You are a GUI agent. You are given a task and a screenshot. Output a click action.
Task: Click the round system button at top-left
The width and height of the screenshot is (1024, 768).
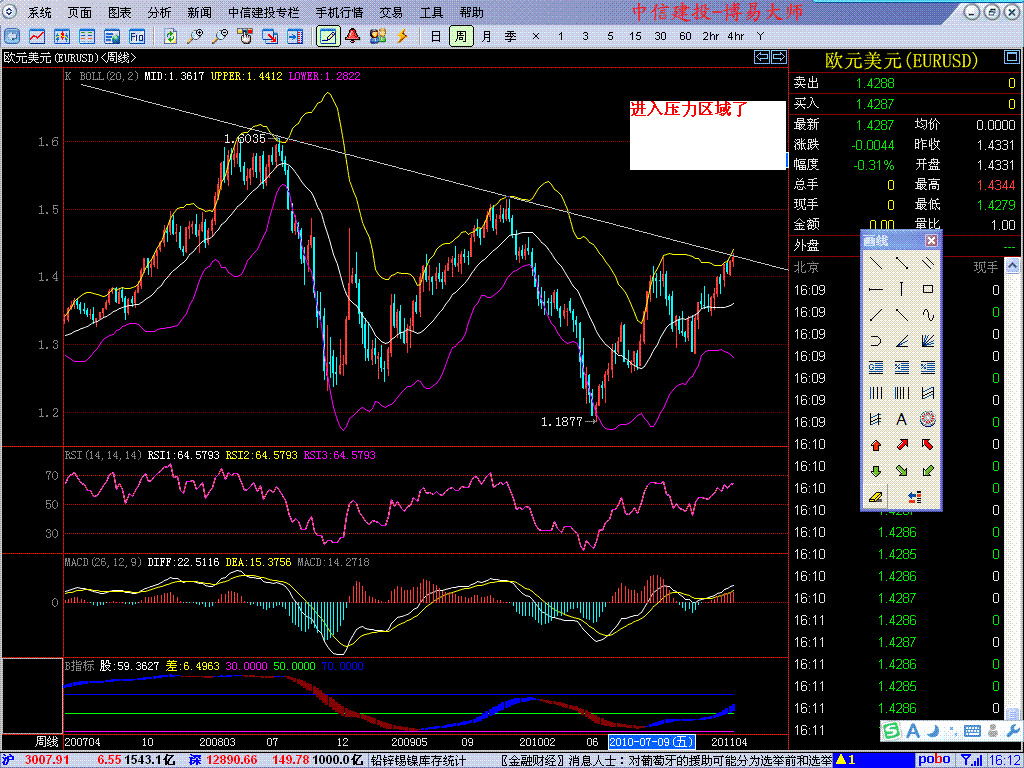[x=11, y=12]
